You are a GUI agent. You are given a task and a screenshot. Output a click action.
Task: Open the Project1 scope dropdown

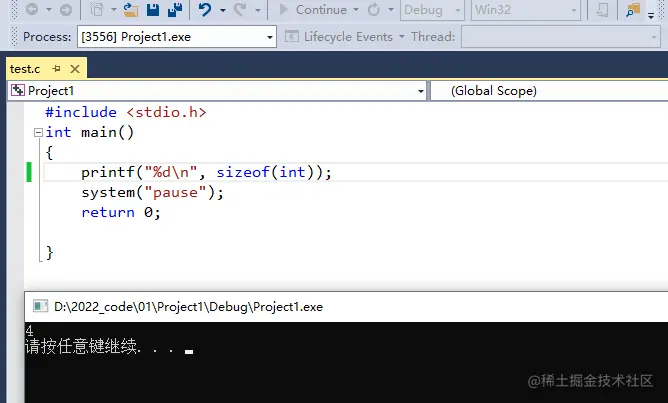(x=217, y=91)
